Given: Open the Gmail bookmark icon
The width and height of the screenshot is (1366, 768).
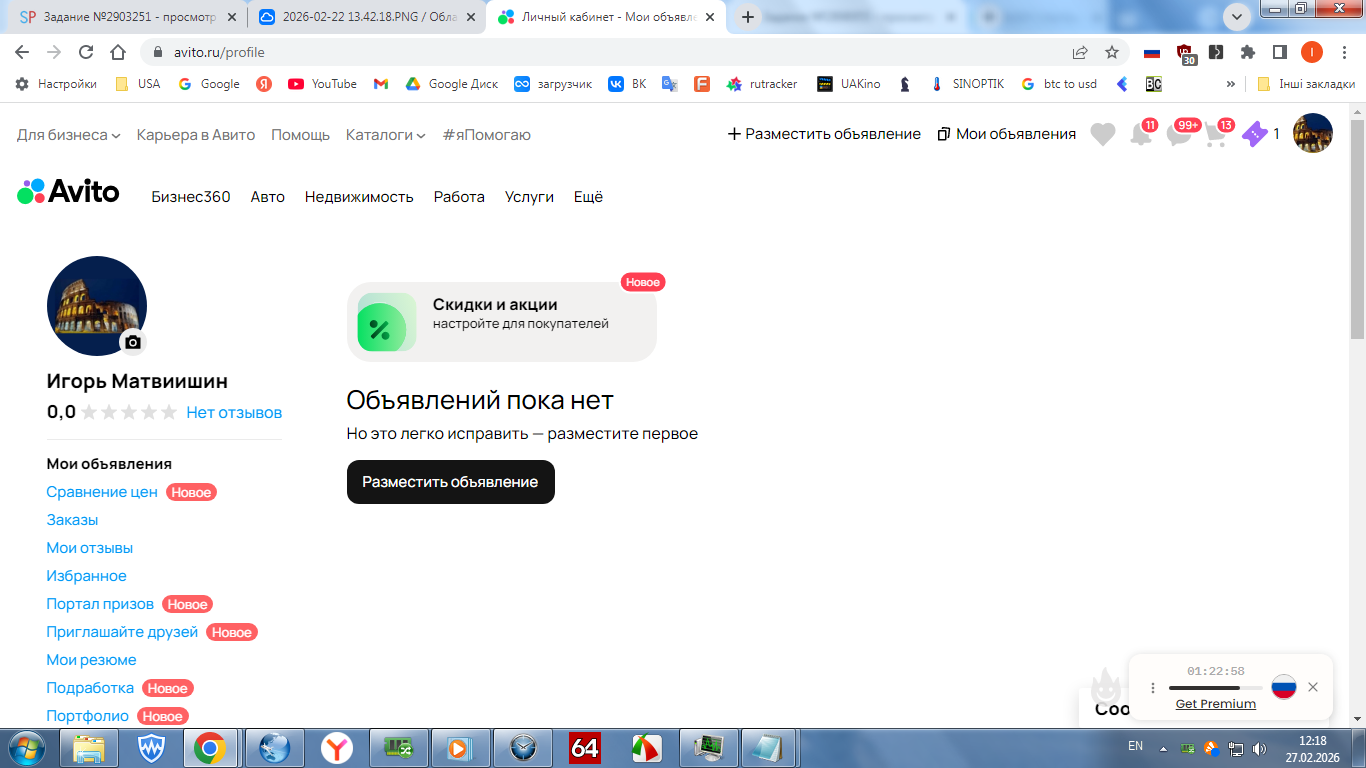Looking at the screenshot, I should click(381, 84).
